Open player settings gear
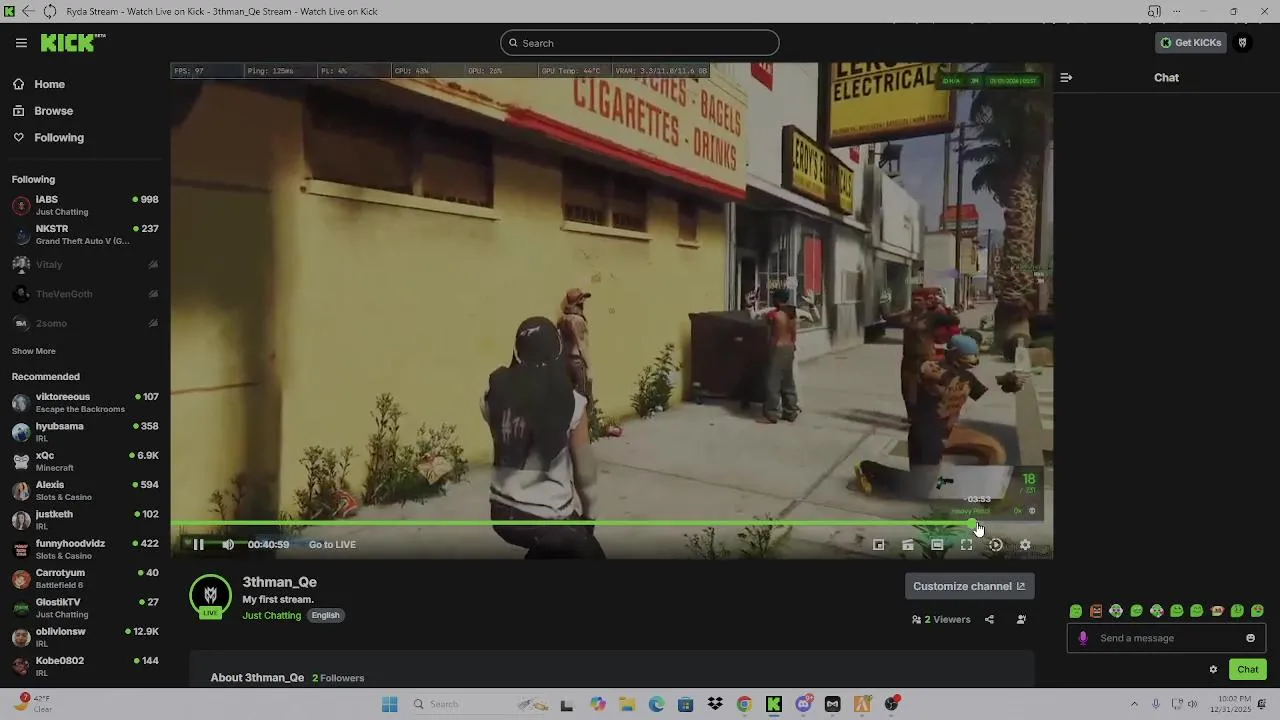The image size is (1280, 720). click(1024, 545)
